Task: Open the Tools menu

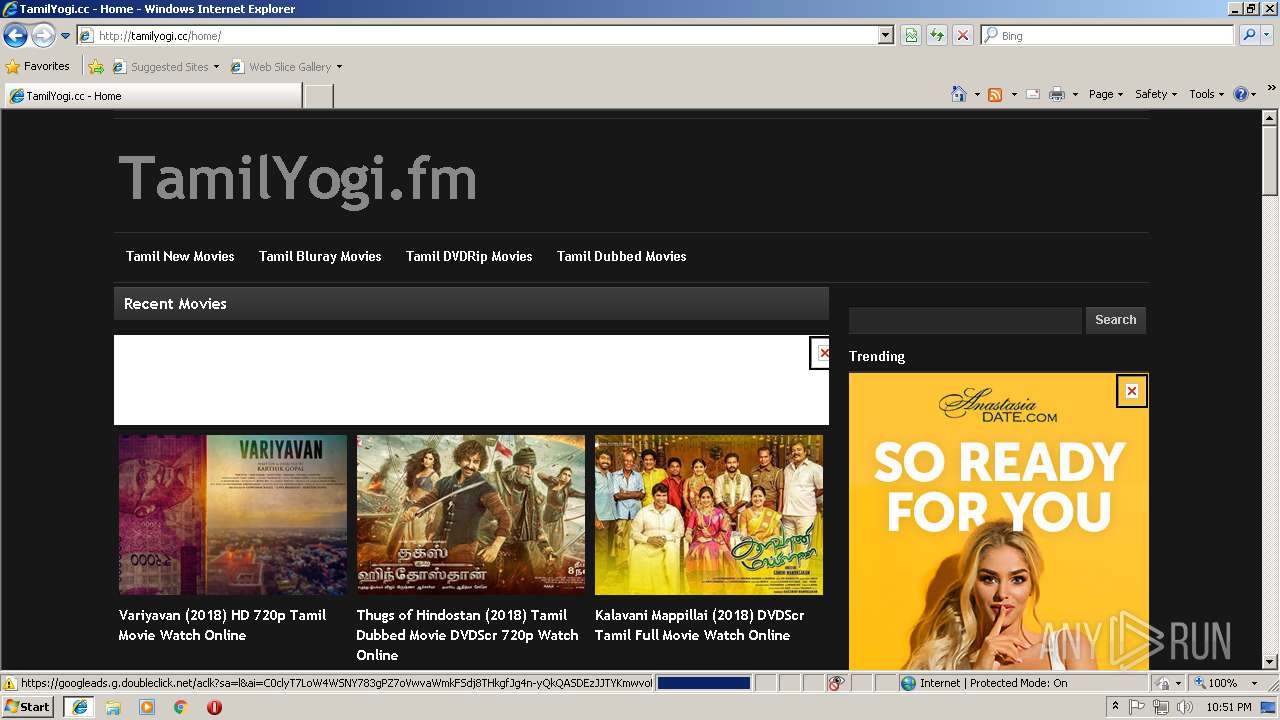Action: click(x=1206, y=94)
